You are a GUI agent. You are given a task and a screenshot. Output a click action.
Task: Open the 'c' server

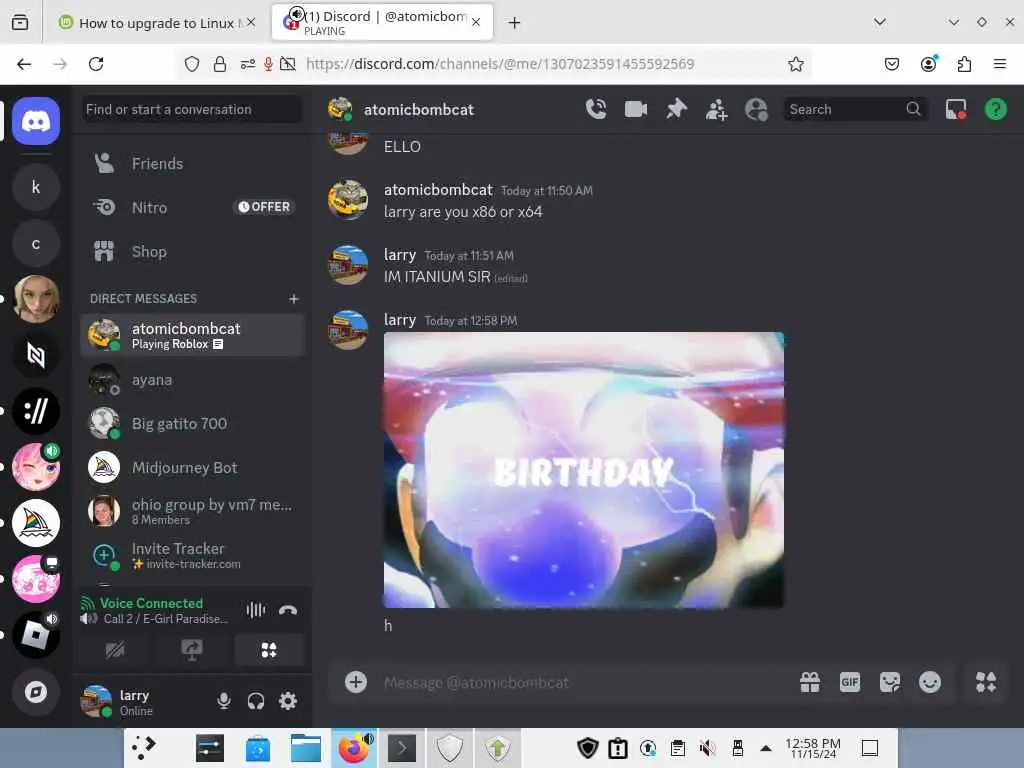pyautogui.click(x=36, y=244)
